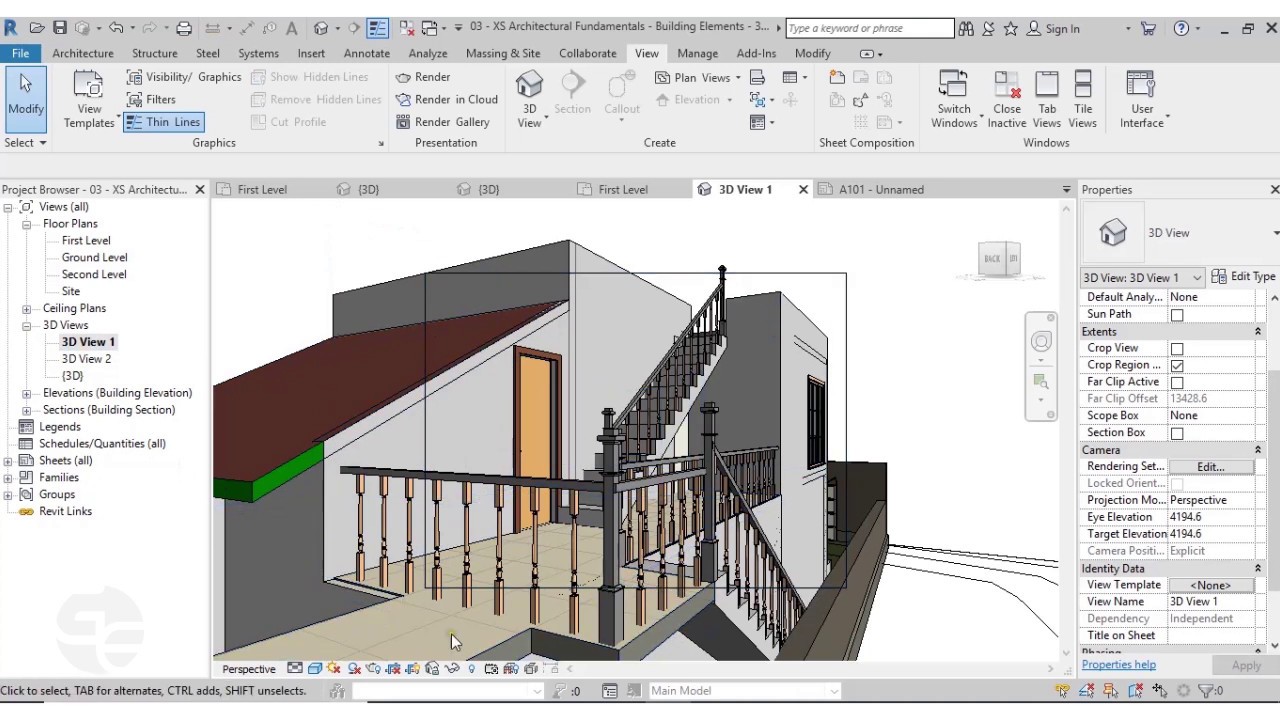Viewport: 1280px width, 720px height.
Task: Collapse Identity Data properties group
Action: pos(1258,568)
